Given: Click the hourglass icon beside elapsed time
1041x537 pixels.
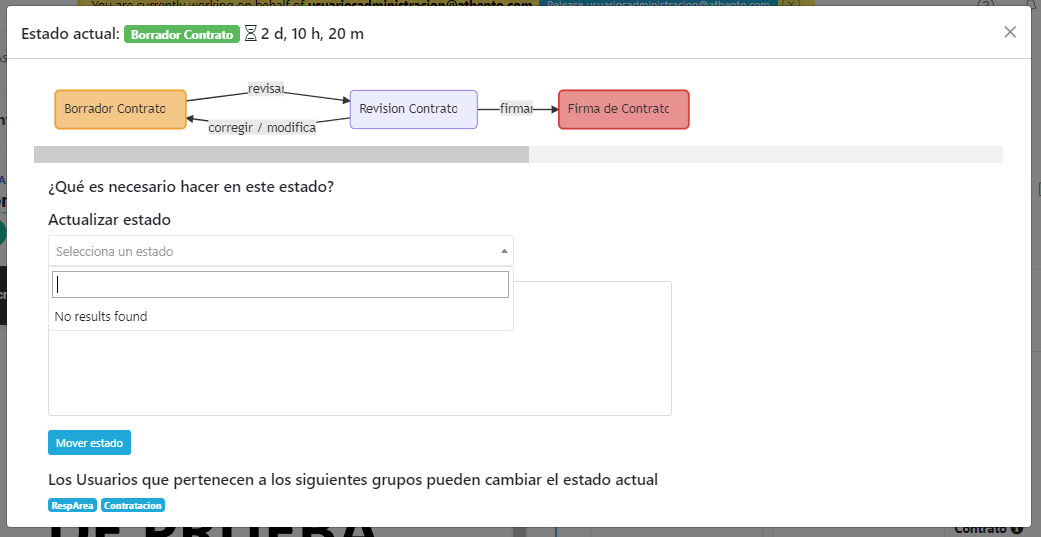Looking at the screenshot, I should coord(250,34).
